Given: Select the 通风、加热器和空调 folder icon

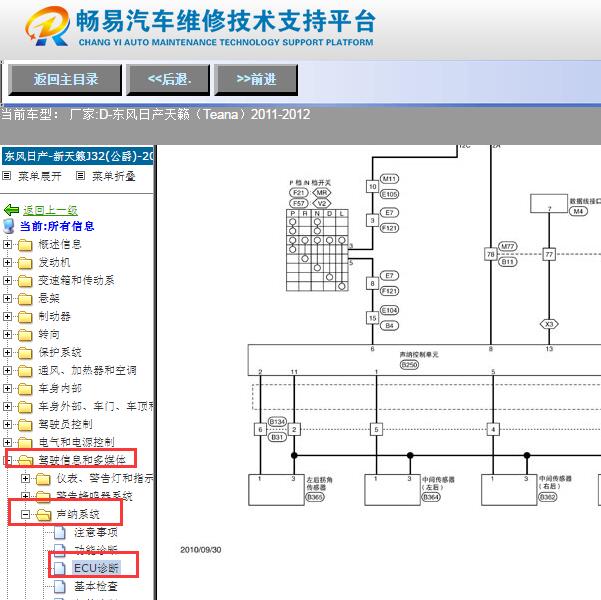Looking at the screenshot, I should point(25,371).
